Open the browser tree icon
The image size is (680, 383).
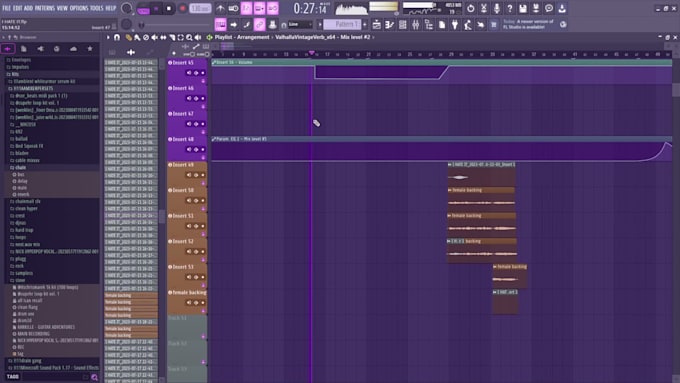coord(428,25)
